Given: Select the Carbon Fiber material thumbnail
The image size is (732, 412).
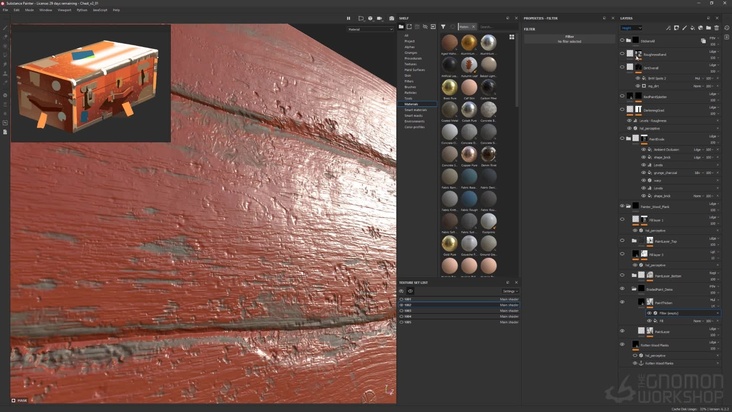Looking at the screenshot, I should pos(488,87).
